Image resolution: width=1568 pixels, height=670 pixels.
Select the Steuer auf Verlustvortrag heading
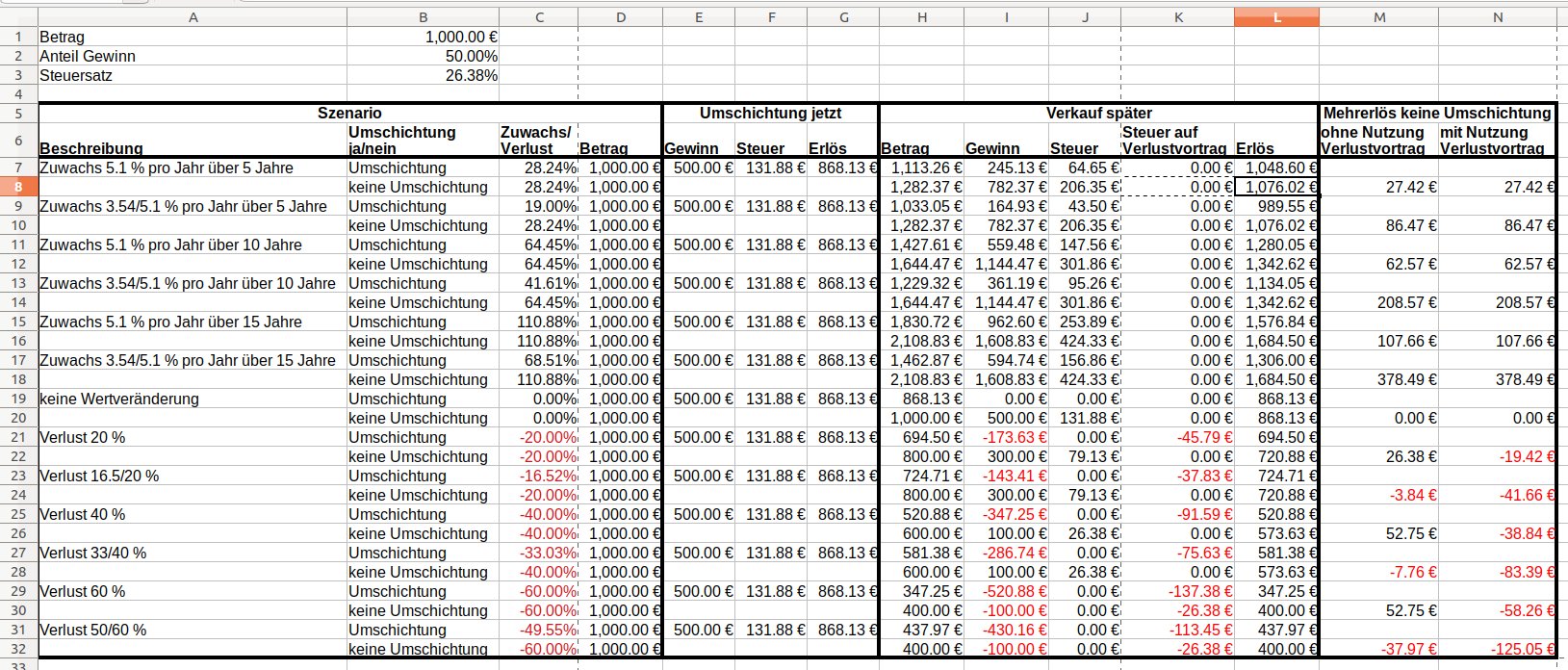tap(1177, 140)
